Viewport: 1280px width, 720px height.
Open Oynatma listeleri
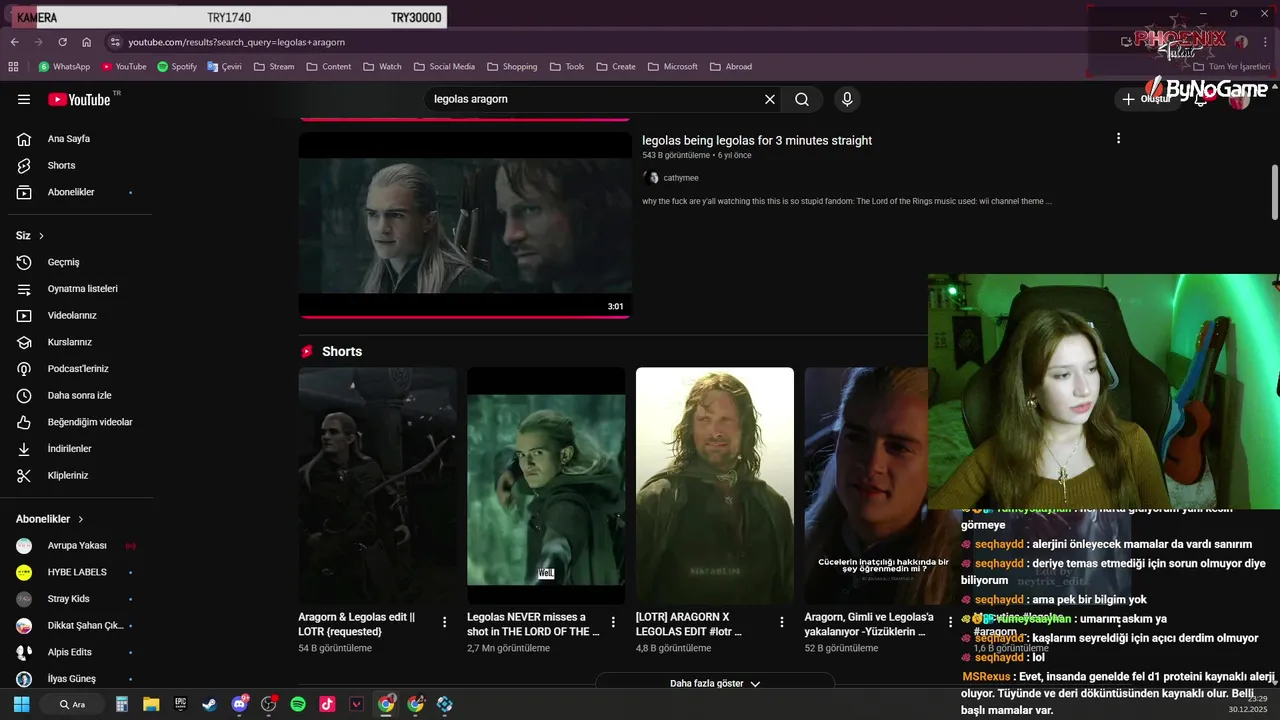[80, 289]
